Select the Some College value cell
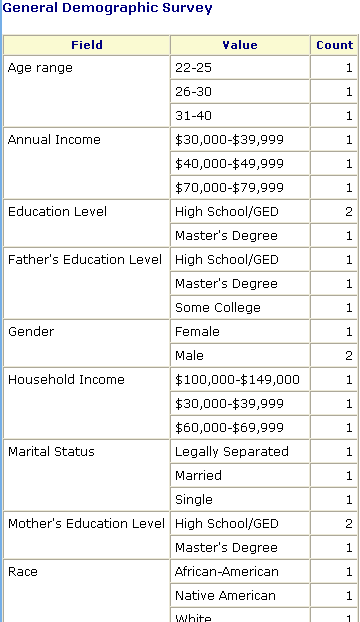 coord(240,307)
